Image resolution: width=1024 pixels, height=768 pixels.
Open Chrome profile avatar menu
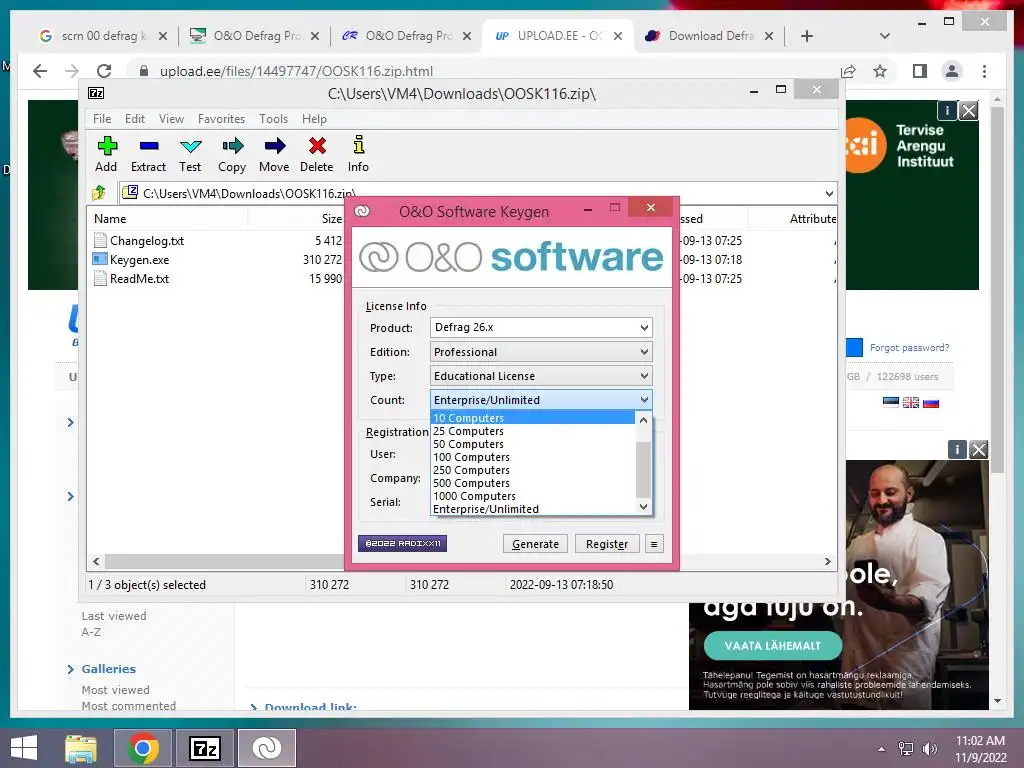[952, 71]
